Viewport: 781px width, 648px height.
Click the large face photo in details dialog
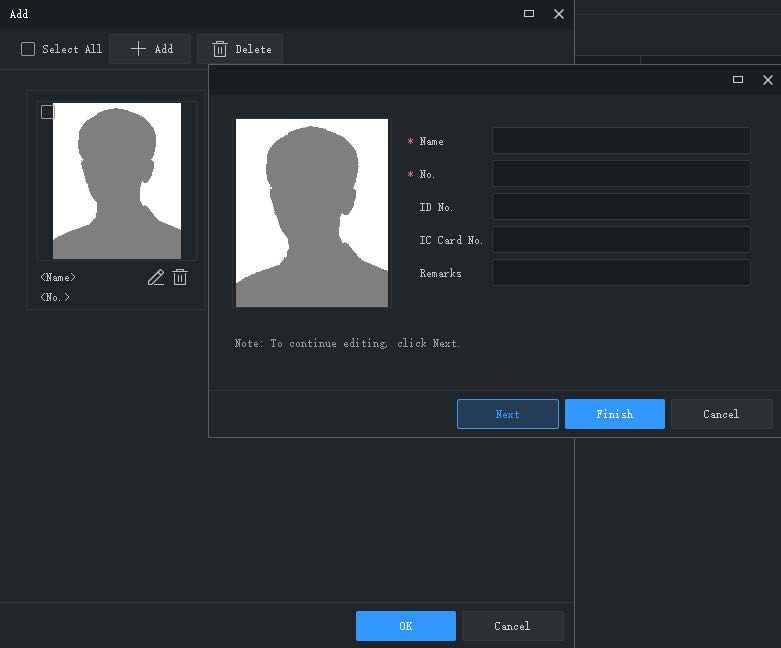tap(312, 213)
